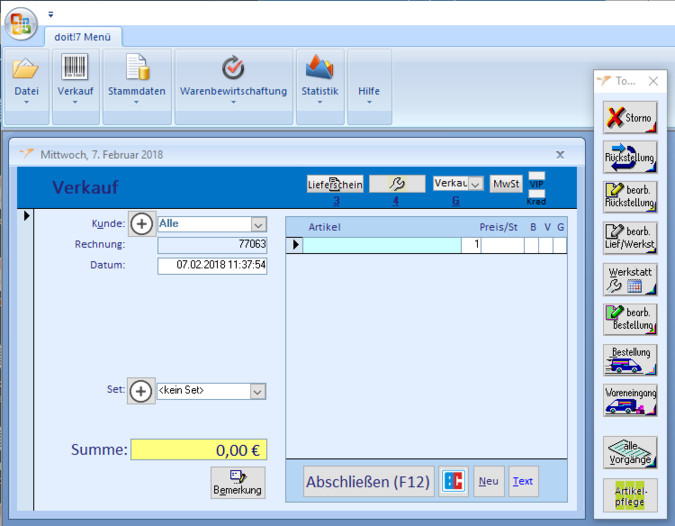
Task: Toggle the VIP checkbox
Action: (x=536, y=176)
